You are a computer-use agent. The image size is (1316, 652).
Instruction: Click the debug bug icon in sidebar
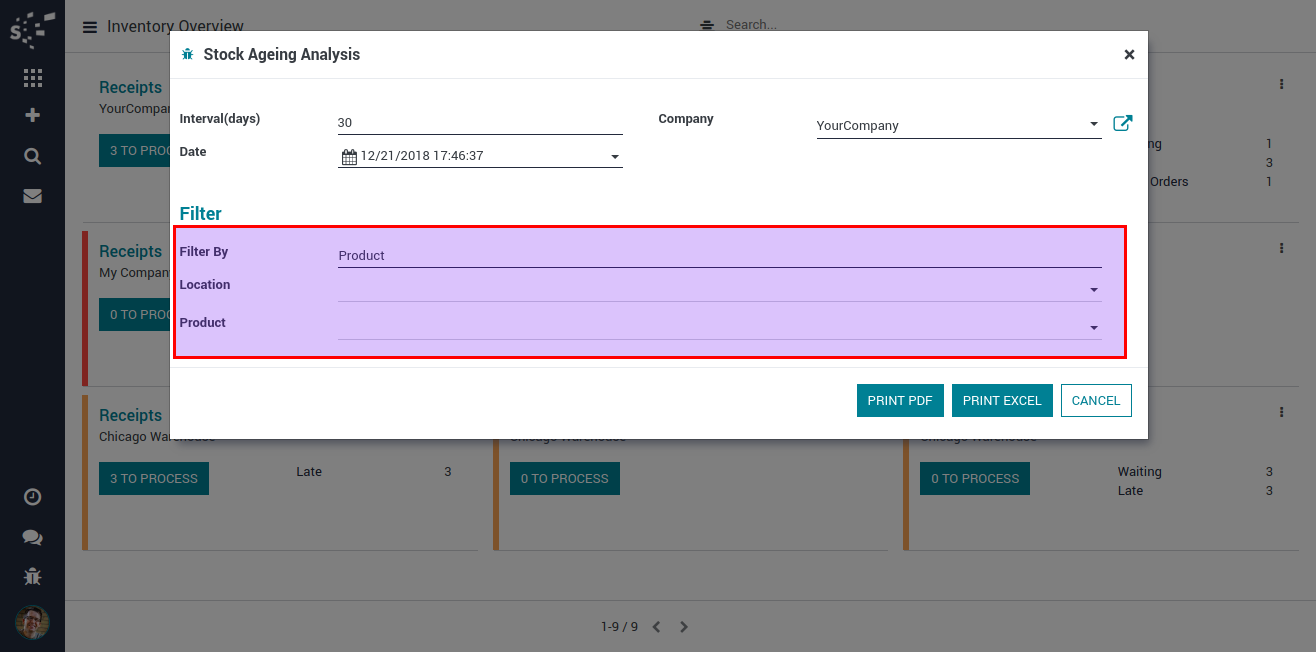pos(32,577)
